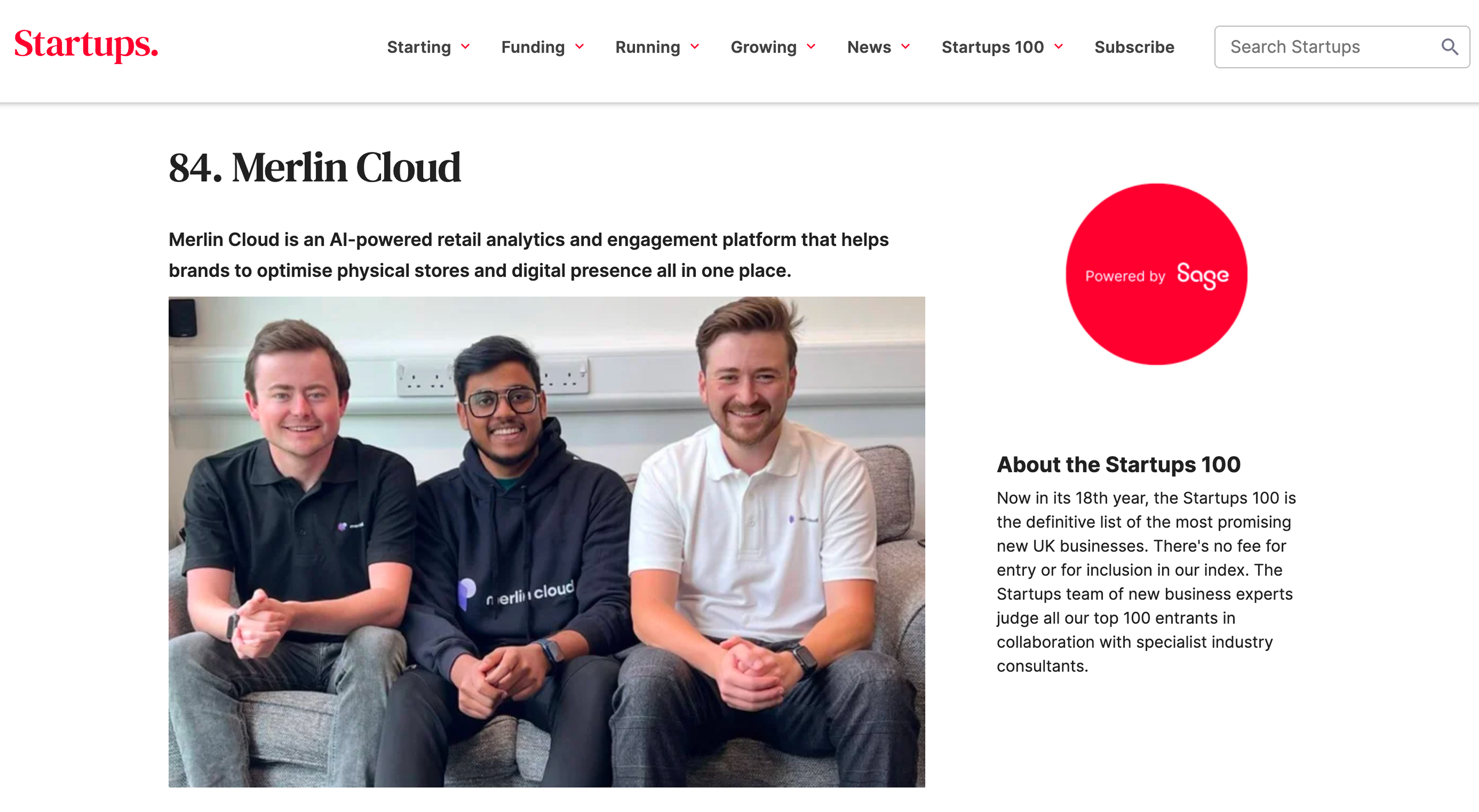Expand the Starting chevron arrow
1479x812 pixels.
466,46
